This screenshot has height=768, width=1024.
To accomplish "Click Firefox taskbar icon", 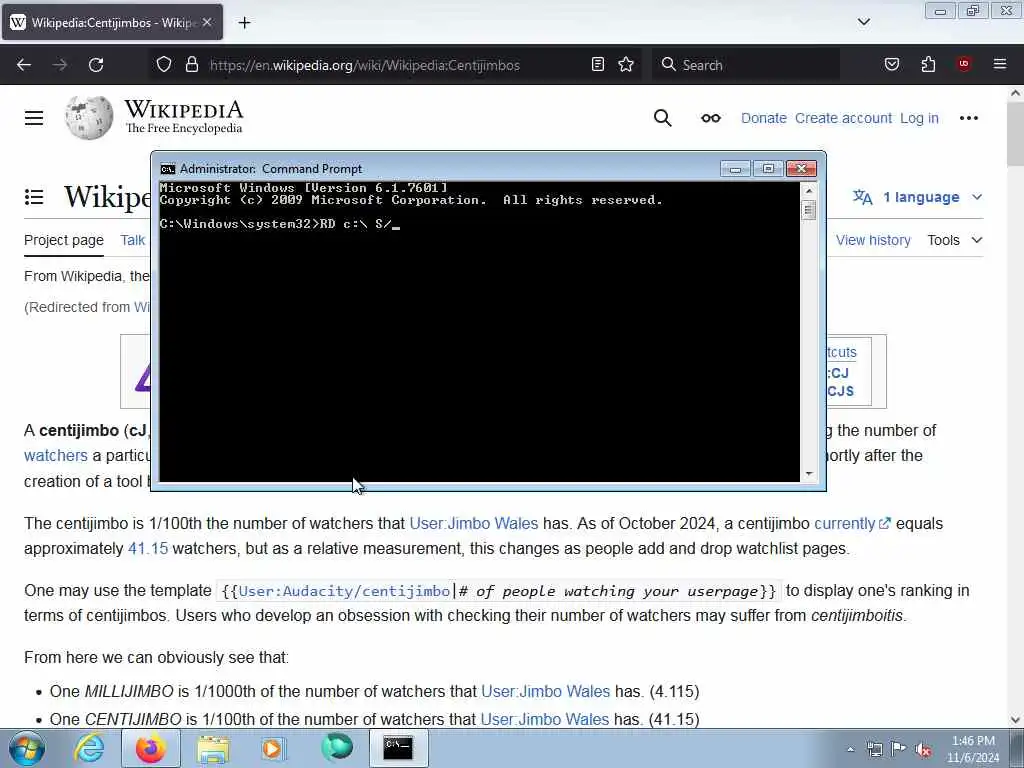I will [x=151, y=748].
